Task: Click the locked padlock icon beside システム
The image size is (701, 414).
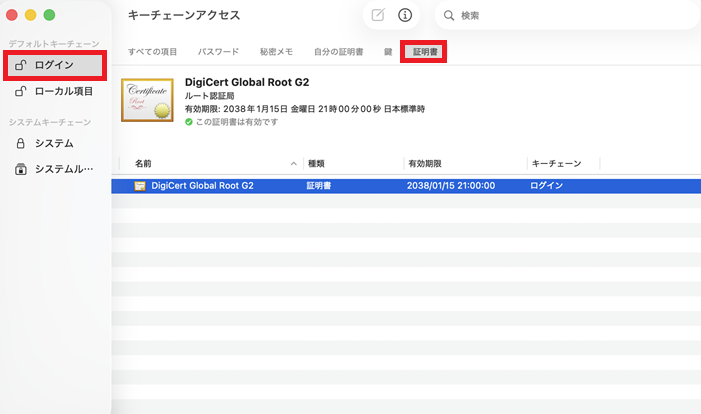Action: click(x=21, y=143)
